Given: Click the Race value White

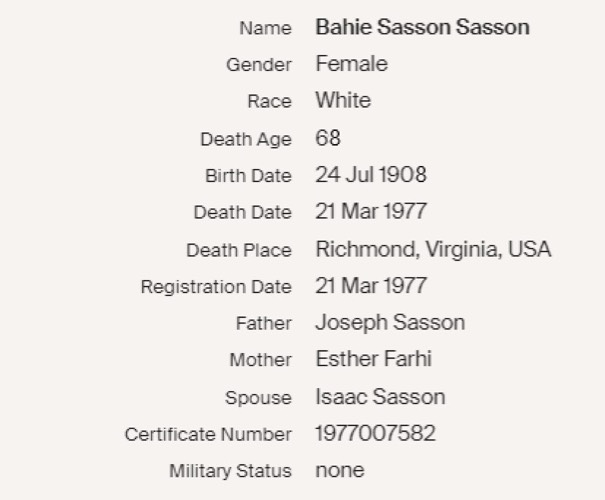Looking at the screenshot, I should [343, 100].
